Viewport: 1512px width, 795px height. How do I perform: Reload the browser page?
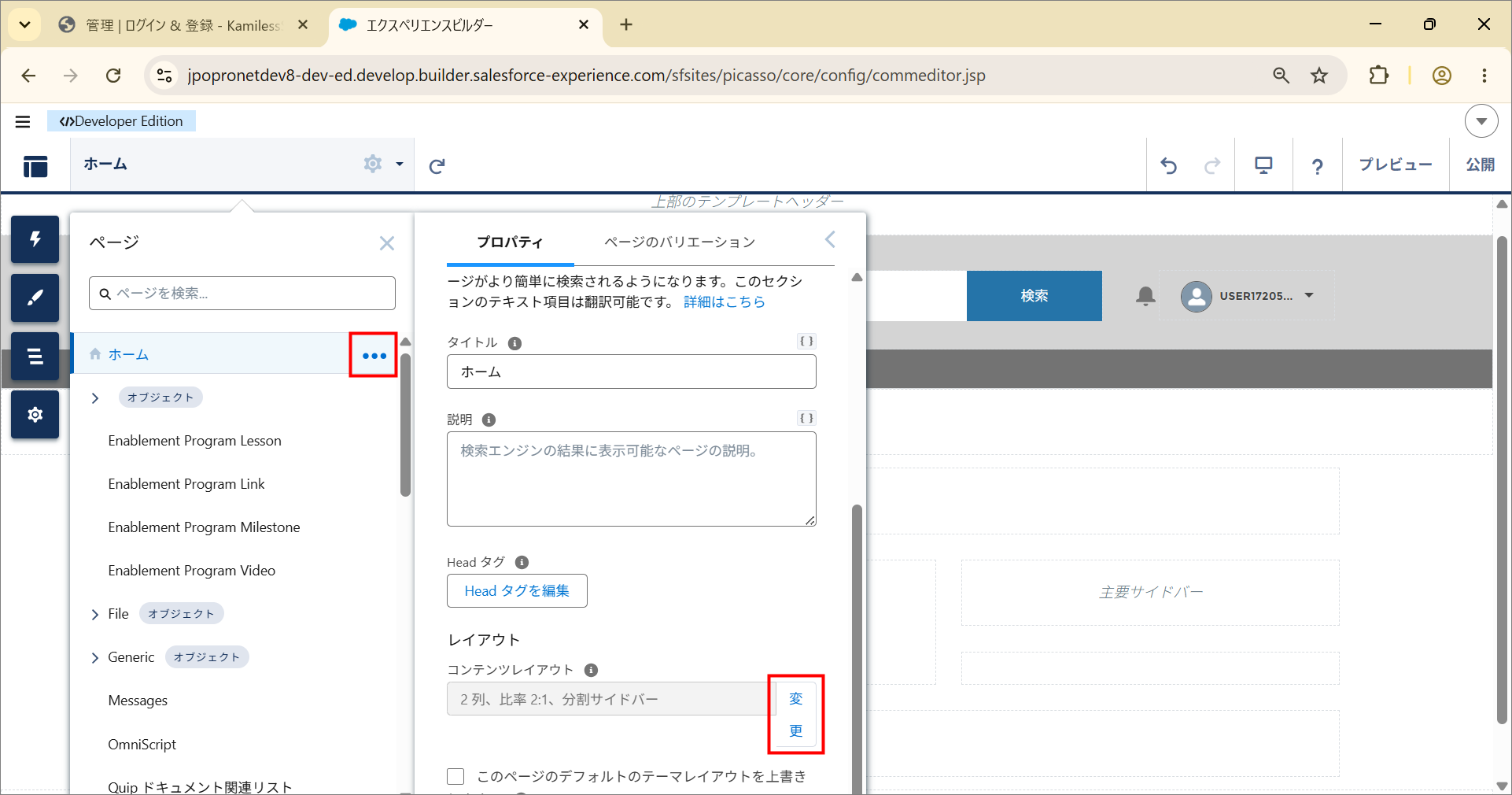pyautogui.click(x=113, y=76)
